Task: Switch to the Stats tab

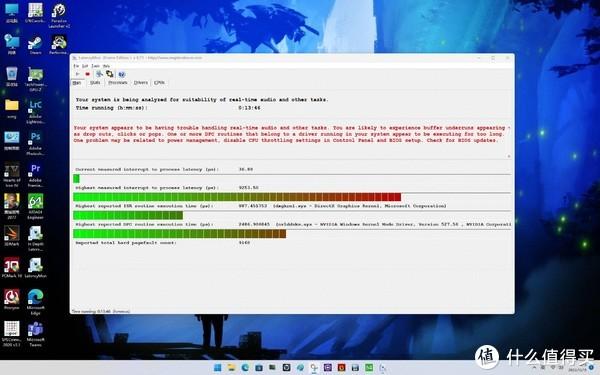Action: pyautogui.click(x=95, y=83)
